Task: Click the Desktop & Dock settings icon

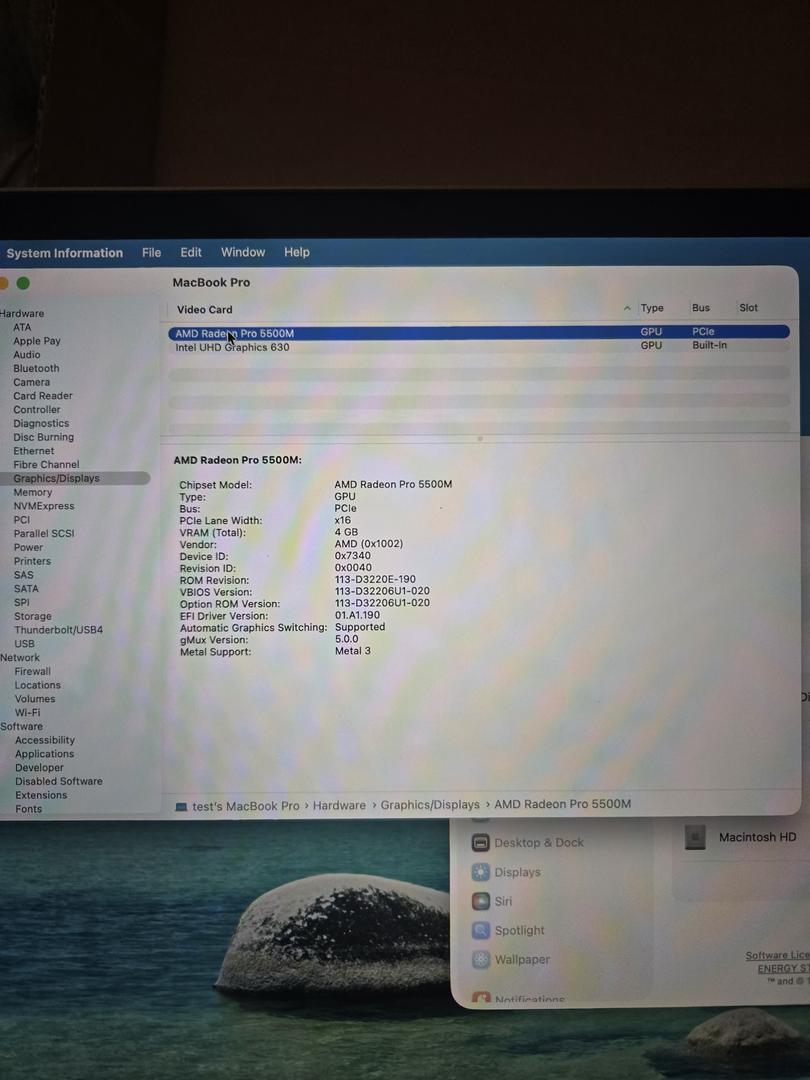Action: [x=481, y=843]
